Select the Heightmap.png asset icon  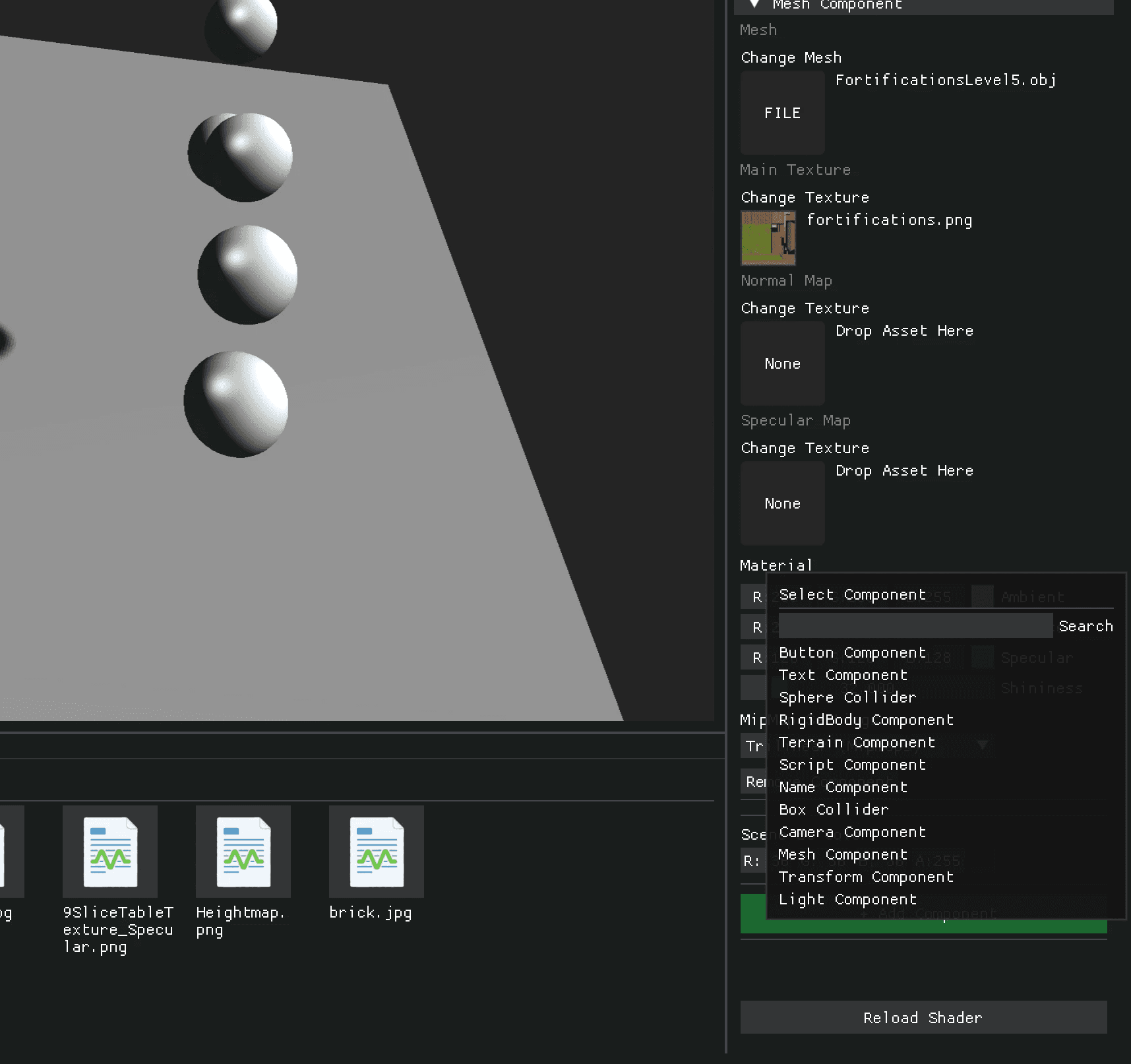(x=243, y=851)
